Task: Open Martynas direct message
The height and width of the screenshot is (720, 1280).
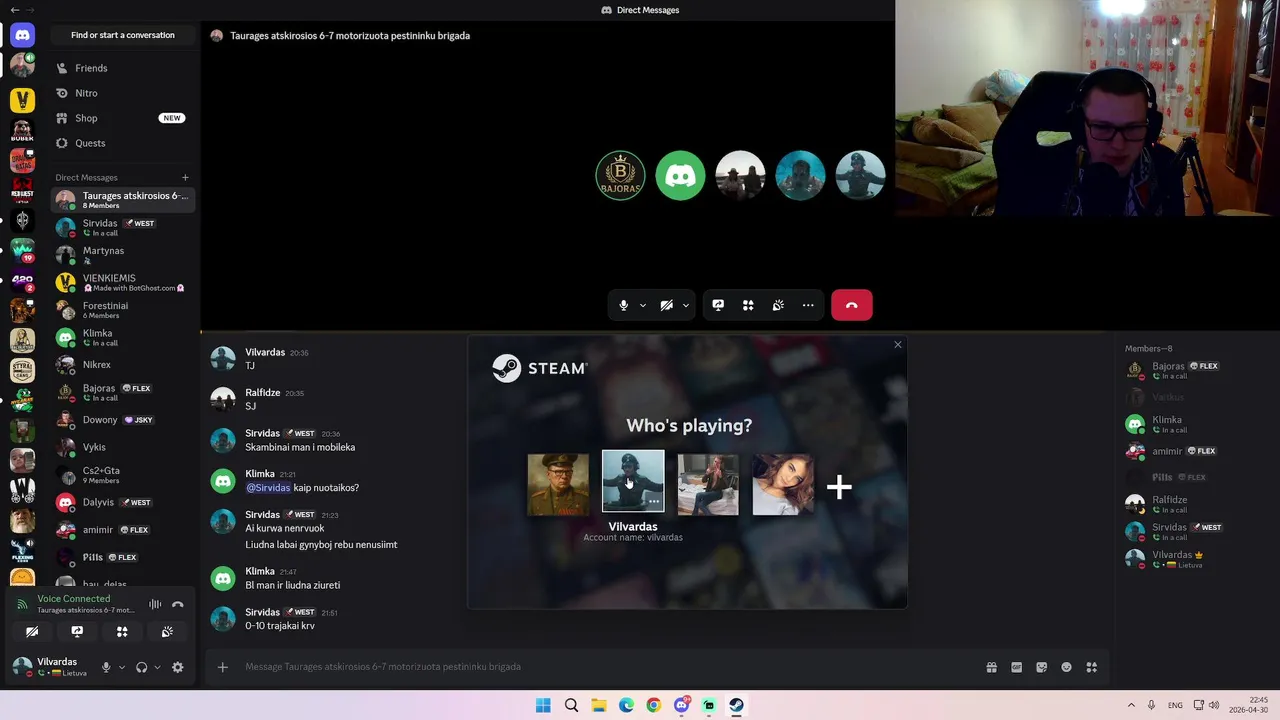Action: (122, 255)
